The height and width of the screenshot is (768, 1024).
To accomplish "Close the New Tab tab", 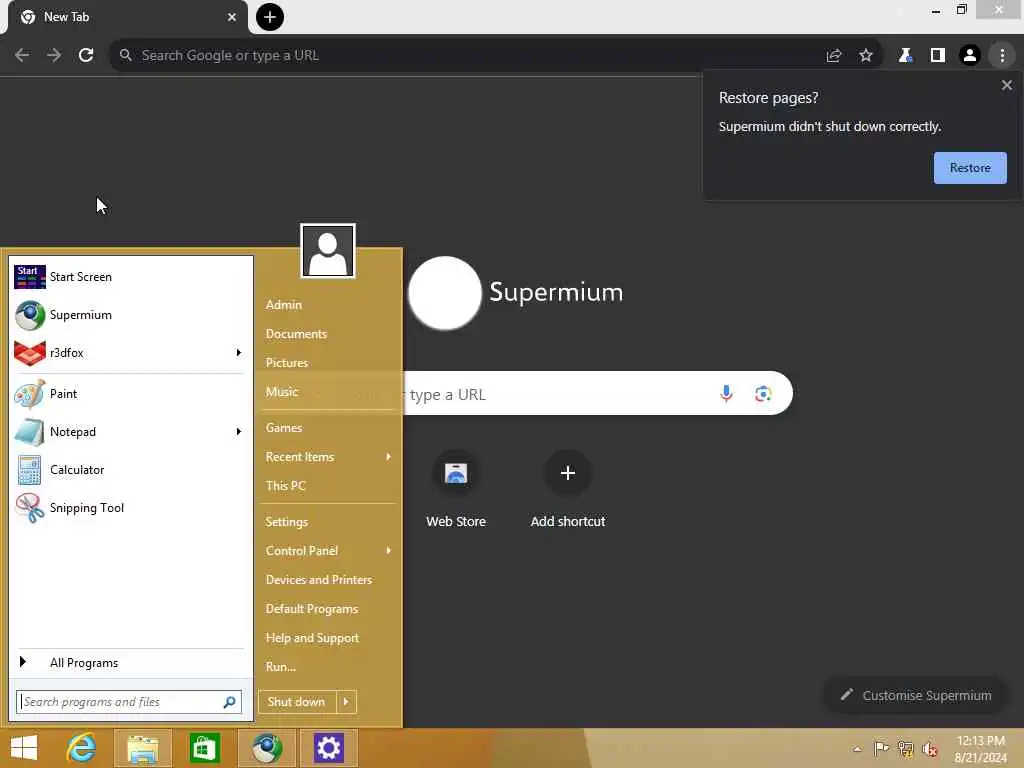I will [x=232, y=17].
